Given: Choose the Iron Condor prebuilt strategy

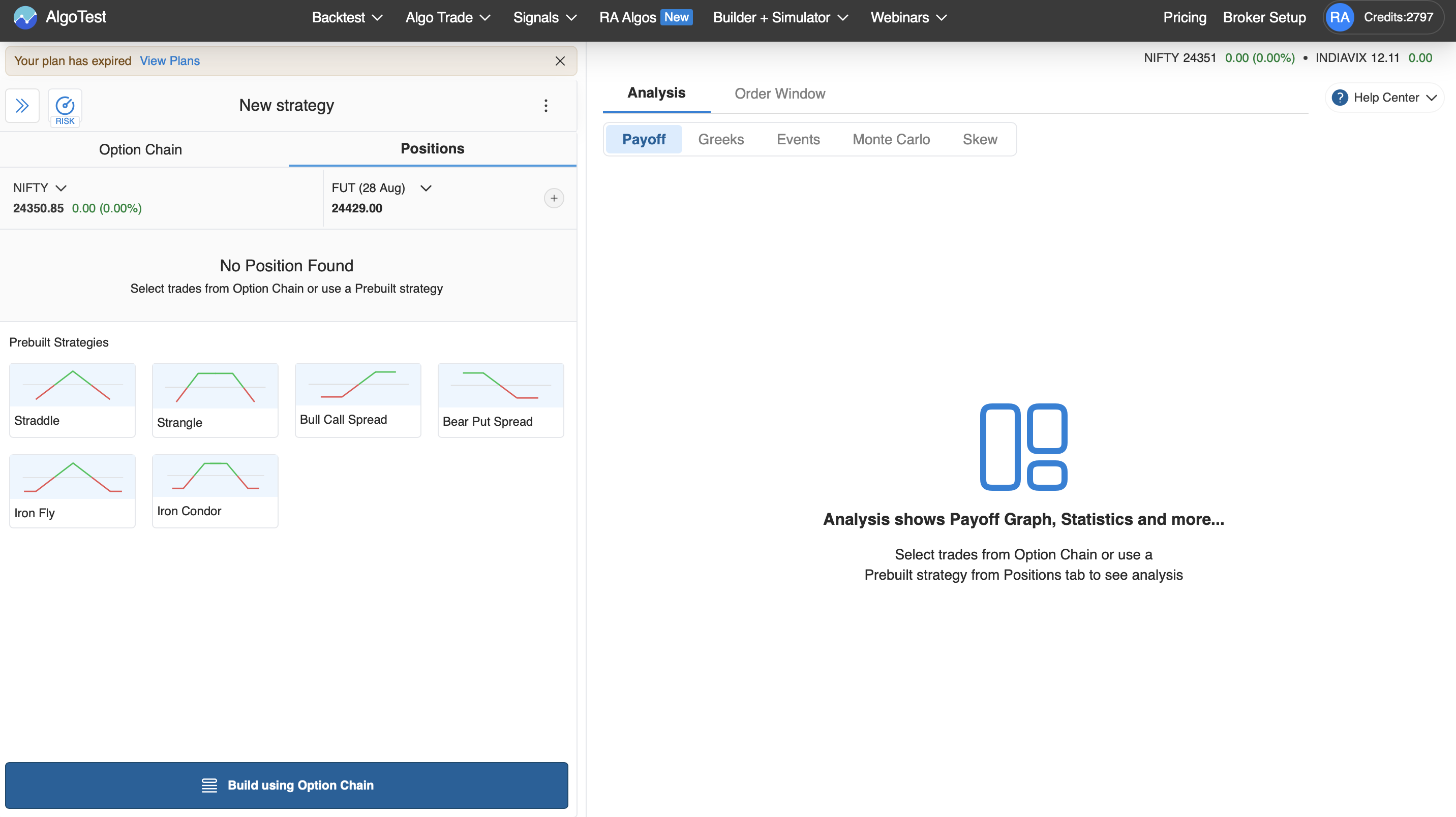Looking at the screenshot, I should click(x=215, y=490).
